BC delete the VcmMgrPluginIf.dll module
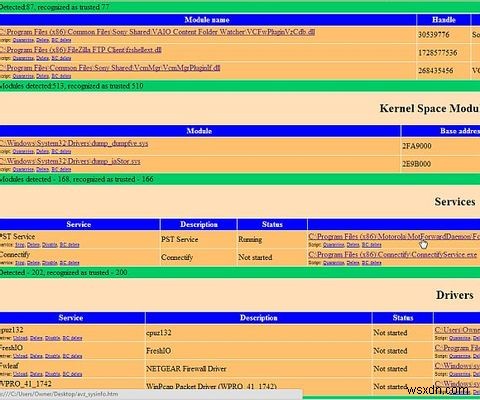The image size is (480, 400). pyautogui.click(x=61, y=76)
